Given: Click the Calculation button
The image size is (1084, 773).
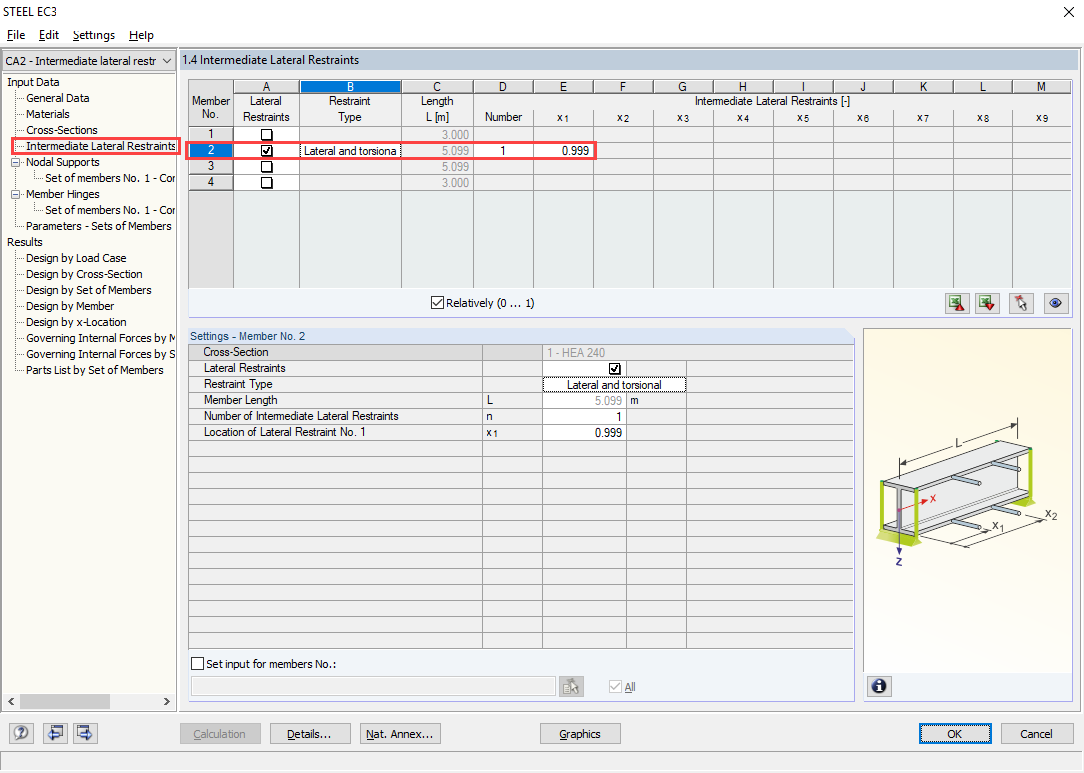Looking at the screenshot, I should click(x=220, y=734).
